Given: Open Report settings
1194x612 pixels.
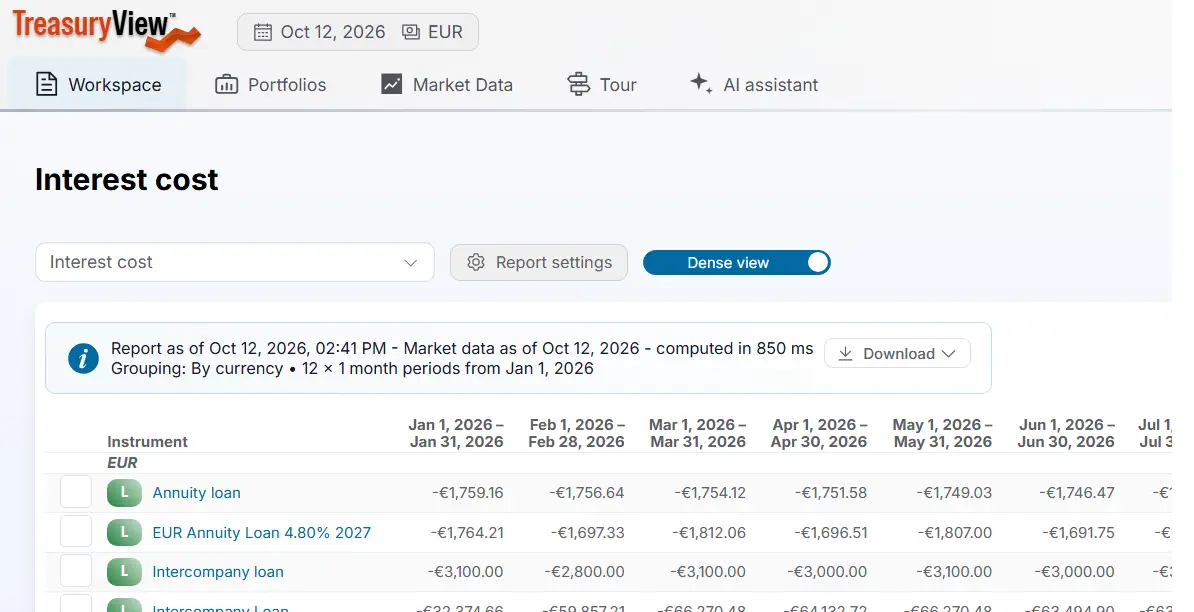Looking at the screenshot, I should click(x=538, y=263).
